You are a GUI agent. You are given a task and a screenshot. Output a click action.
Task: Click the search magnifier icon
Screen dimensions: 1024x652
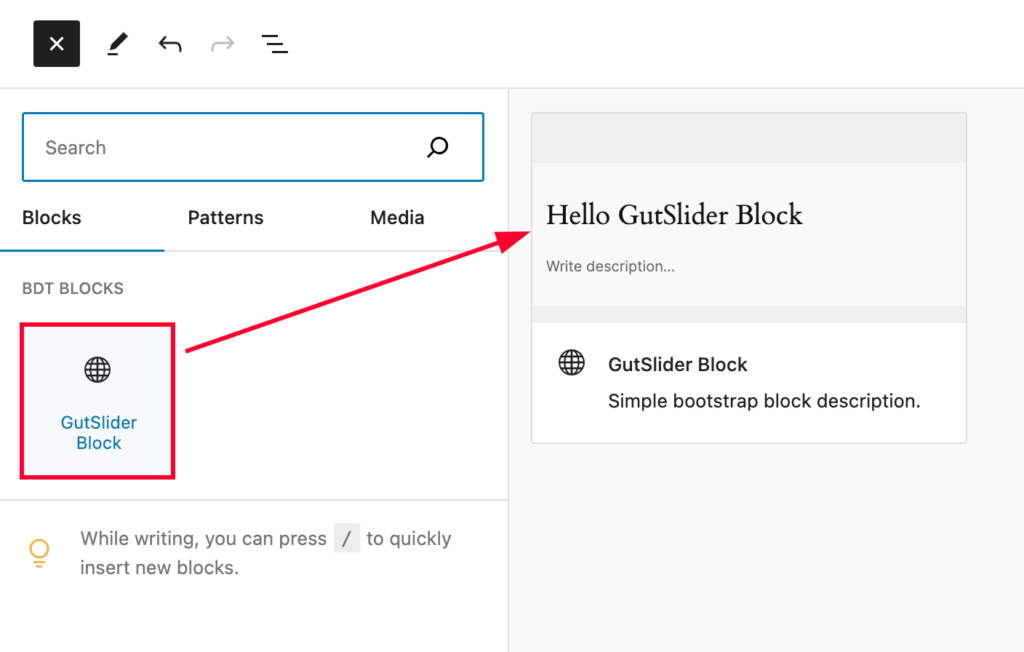437,147
